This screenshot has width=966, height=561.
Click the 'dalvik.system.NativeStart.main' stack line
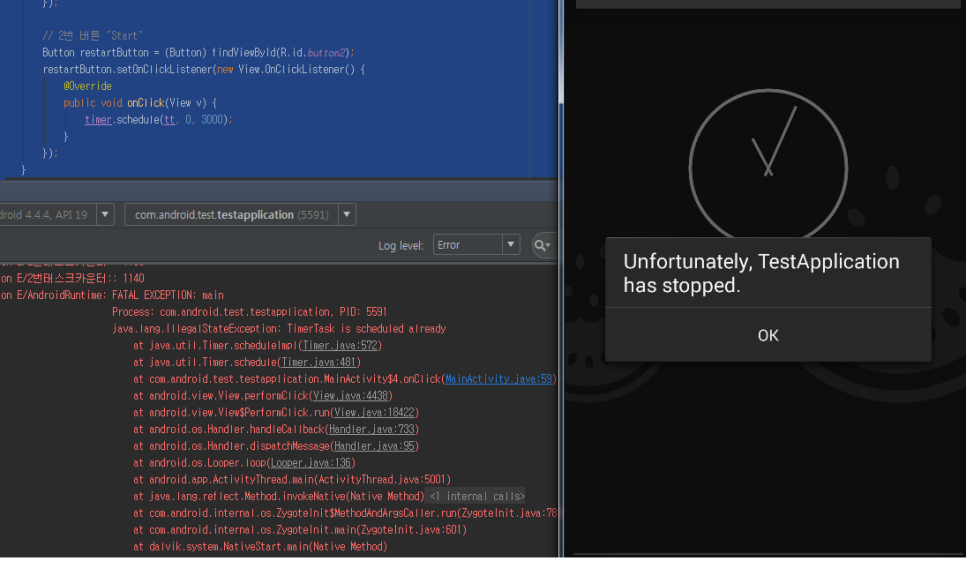tap(260, 547)
